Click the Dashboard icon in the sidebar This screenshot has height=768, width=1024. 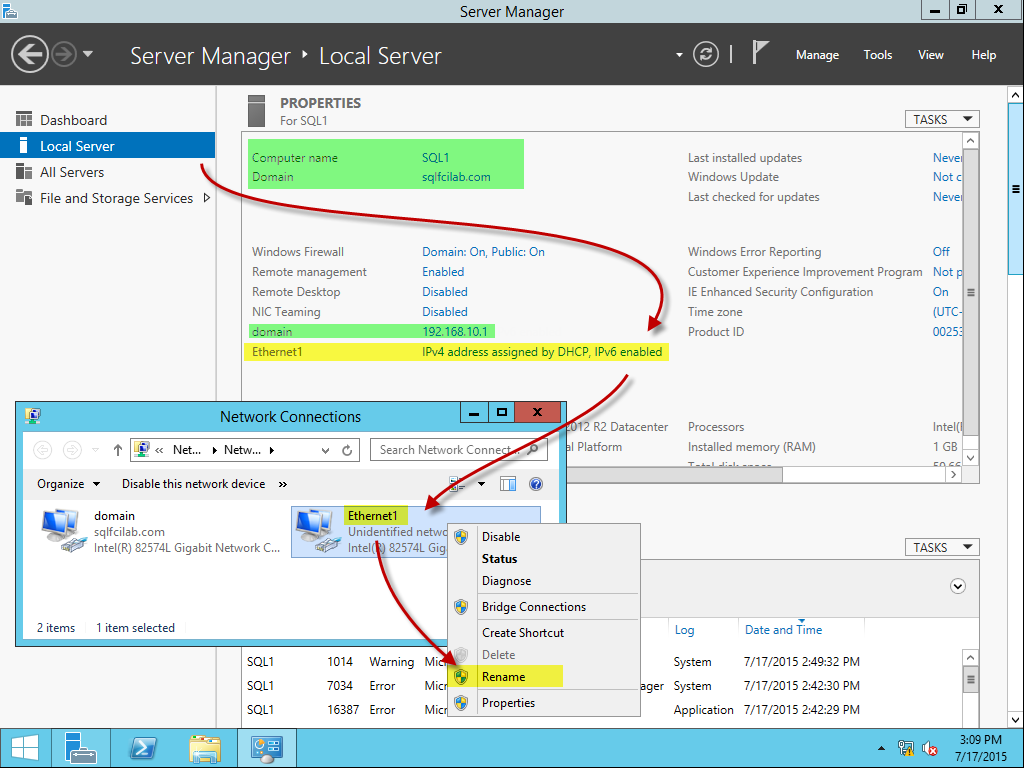pyautogui.click(x=24, y=120)
